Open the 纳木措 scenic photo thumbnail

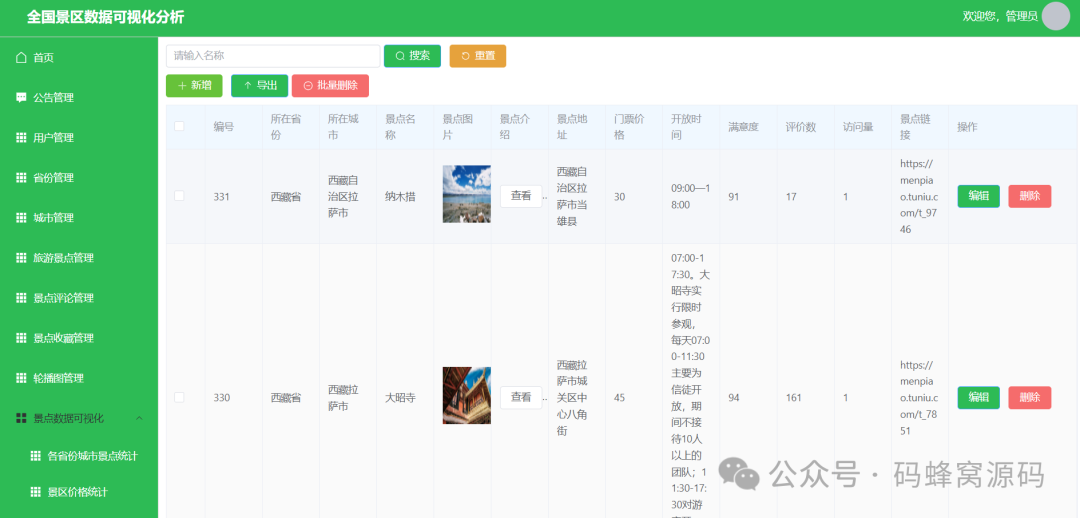[466, 194]
